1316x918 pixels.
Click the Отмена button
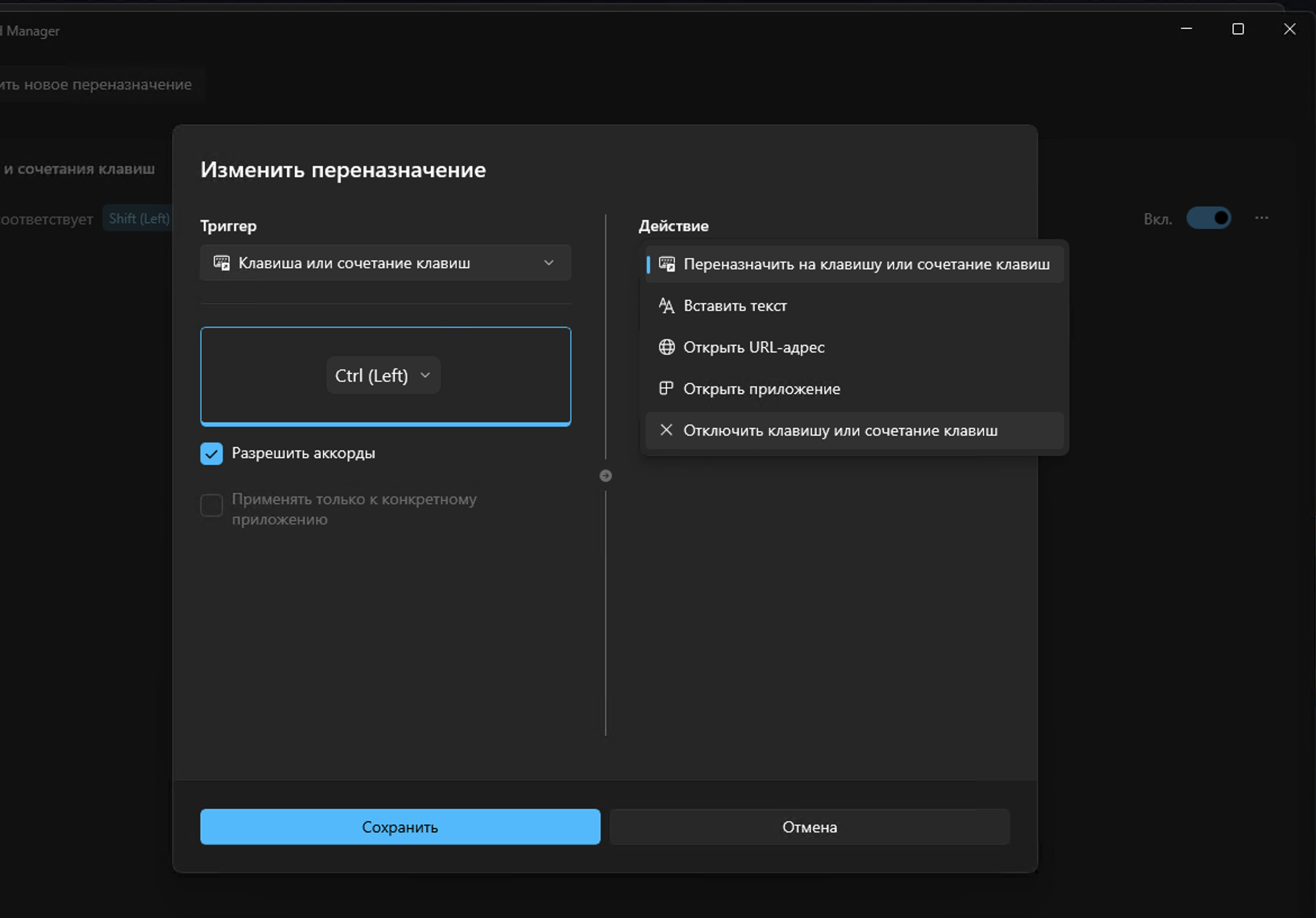[809, 827]
